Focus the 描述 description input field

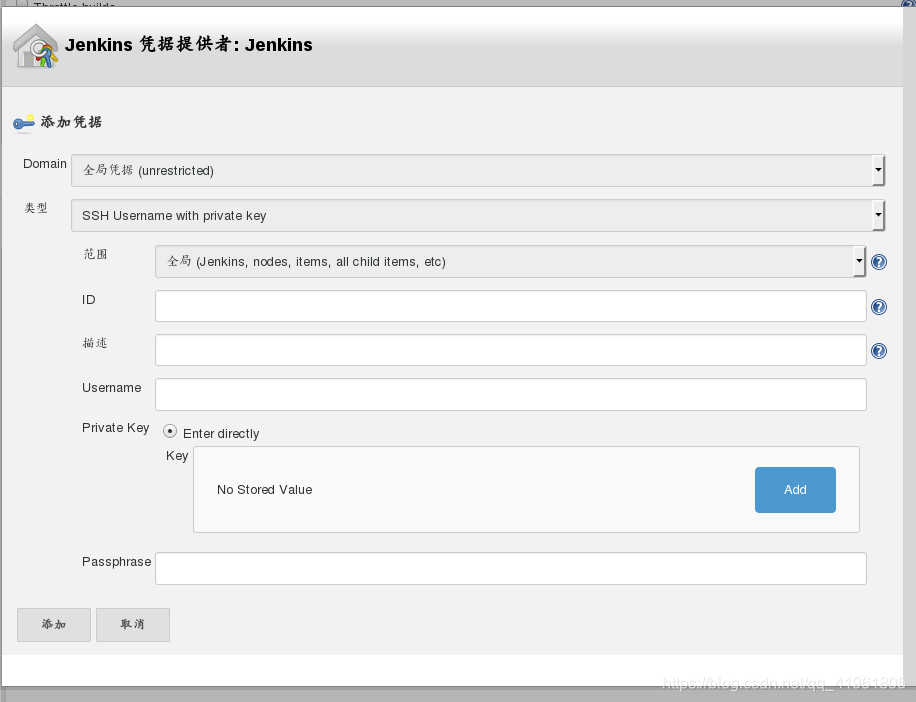(x=511, y=350)
